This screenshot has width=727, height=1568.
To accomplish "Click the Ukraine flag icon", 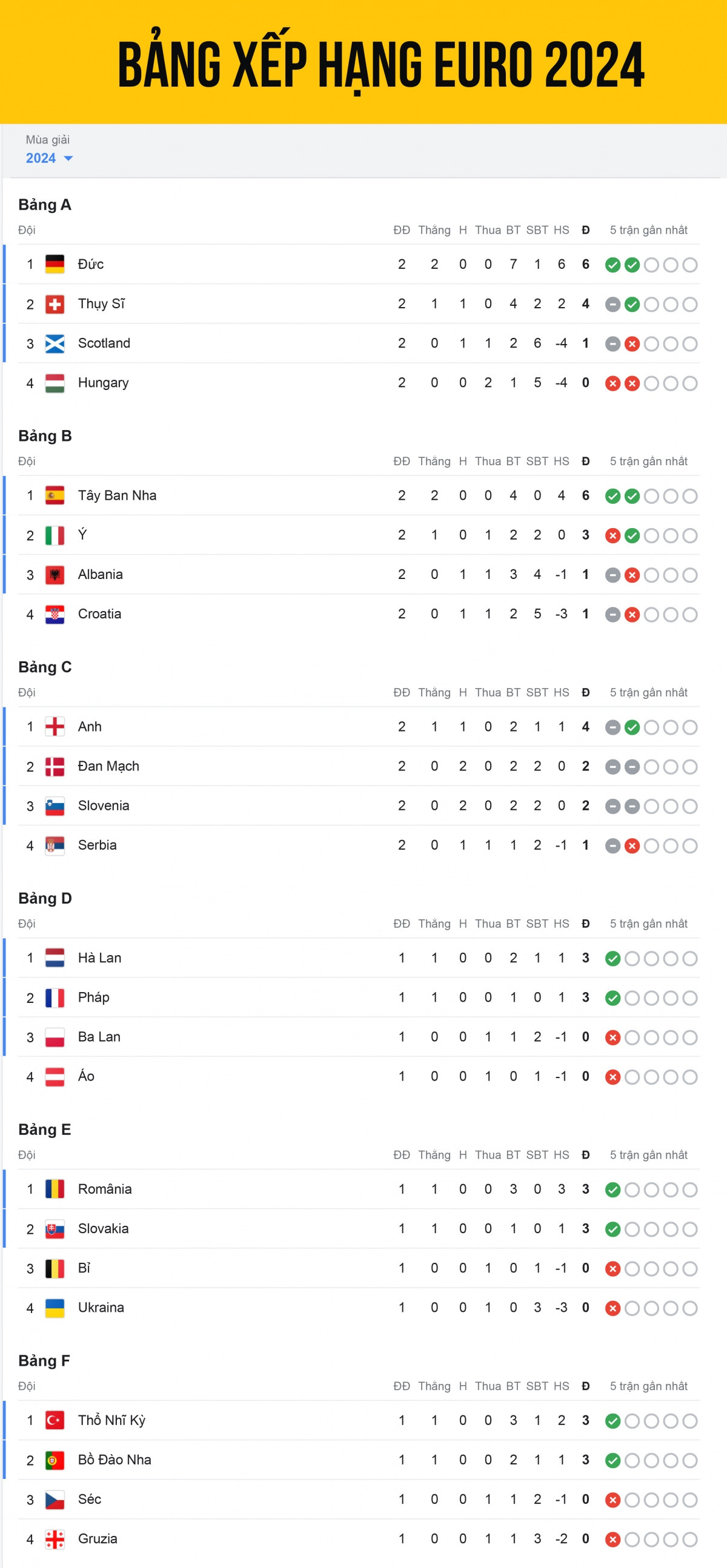I will point(55,1308).
